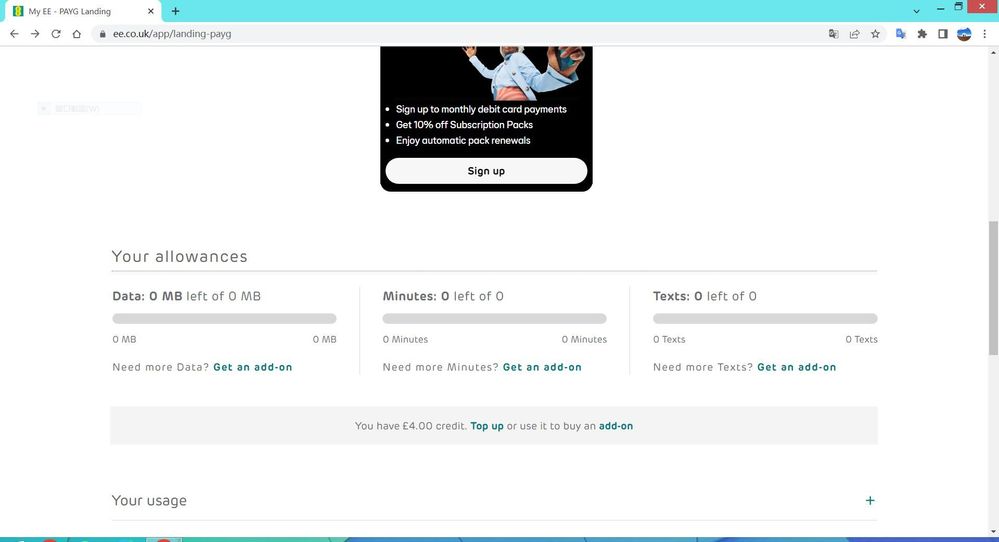The image size is (999, 542).
Task: Open the tab search chevron dropdown
Action: (917, 11)
